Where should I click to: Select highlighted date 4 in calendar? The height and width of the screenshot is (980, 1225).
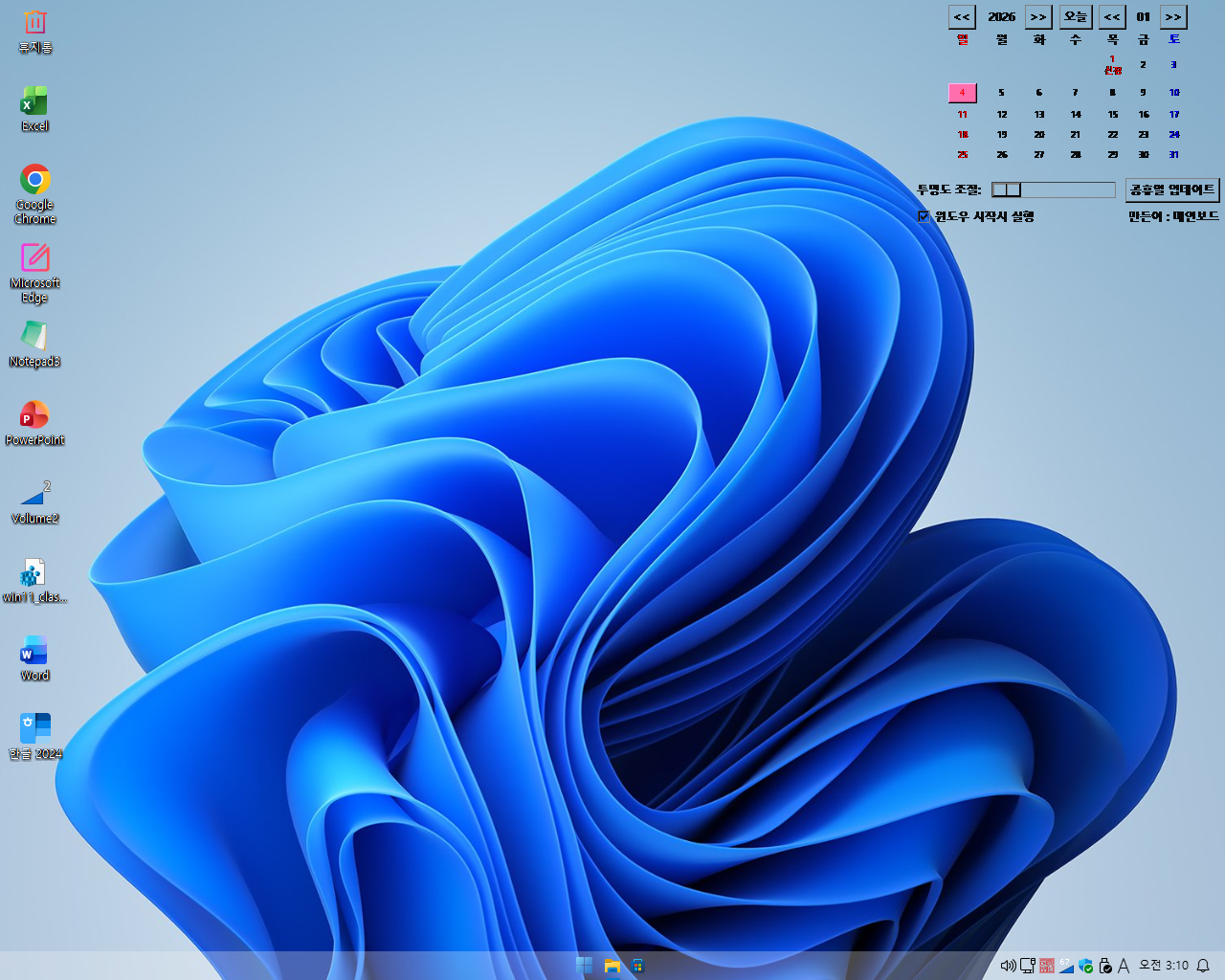point(963,93)
